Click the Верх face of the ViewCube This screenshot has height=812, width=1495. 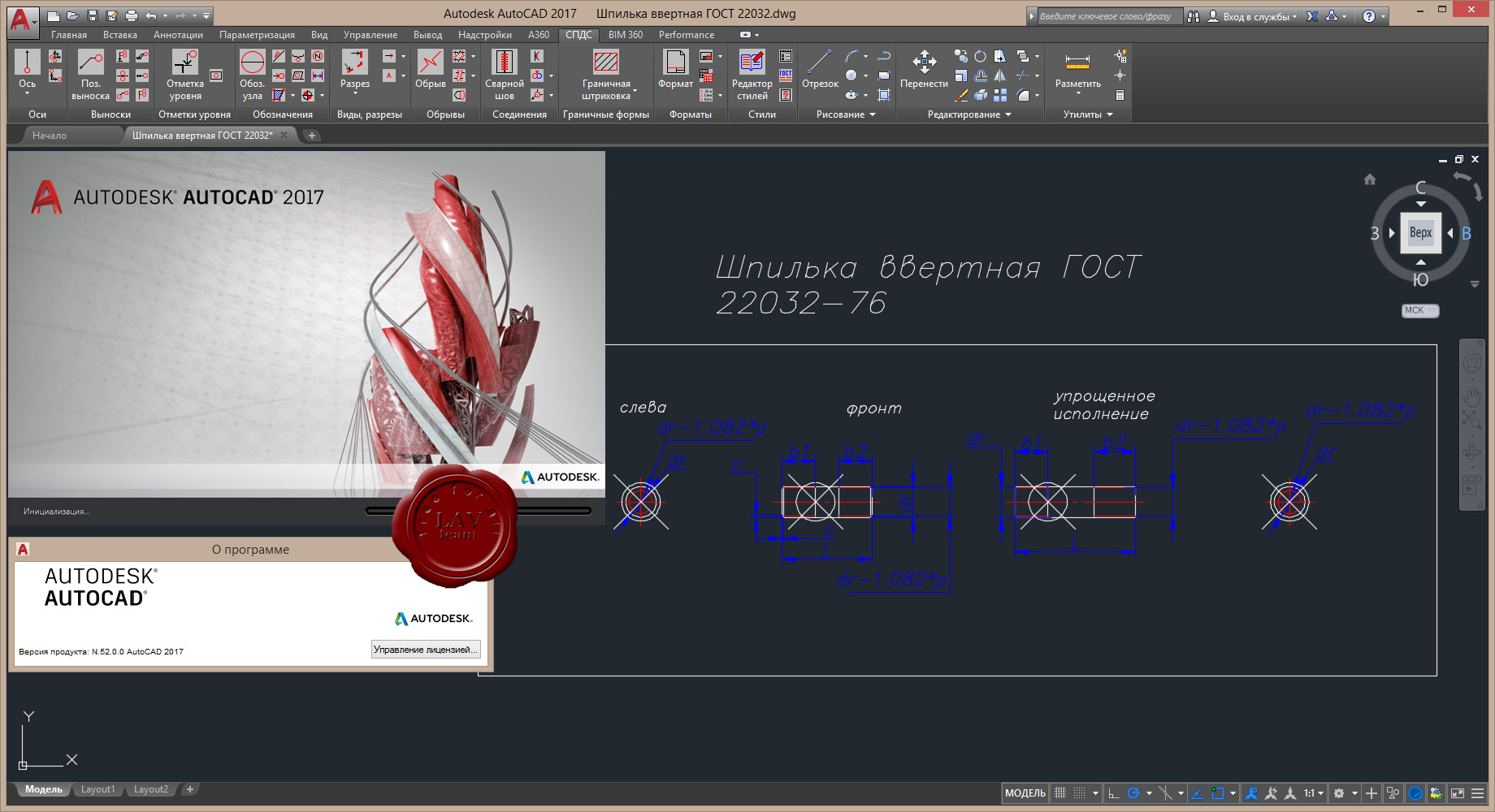click(x=1420, y=233)
